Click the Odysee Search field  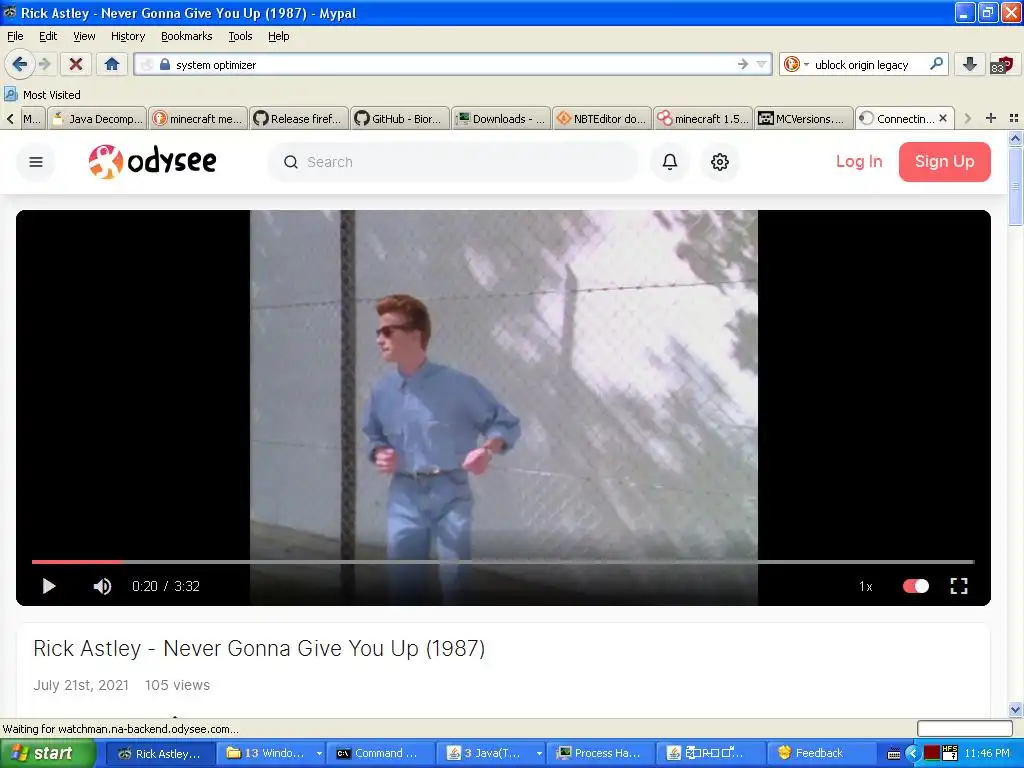point(453,162)
